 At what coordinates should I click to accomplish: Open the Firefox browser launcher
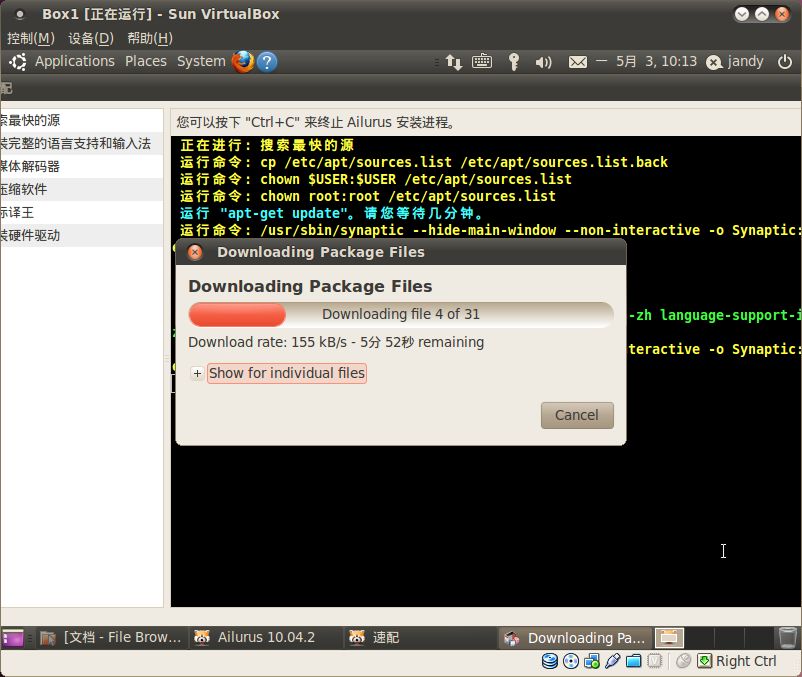[x=242, y=62]
